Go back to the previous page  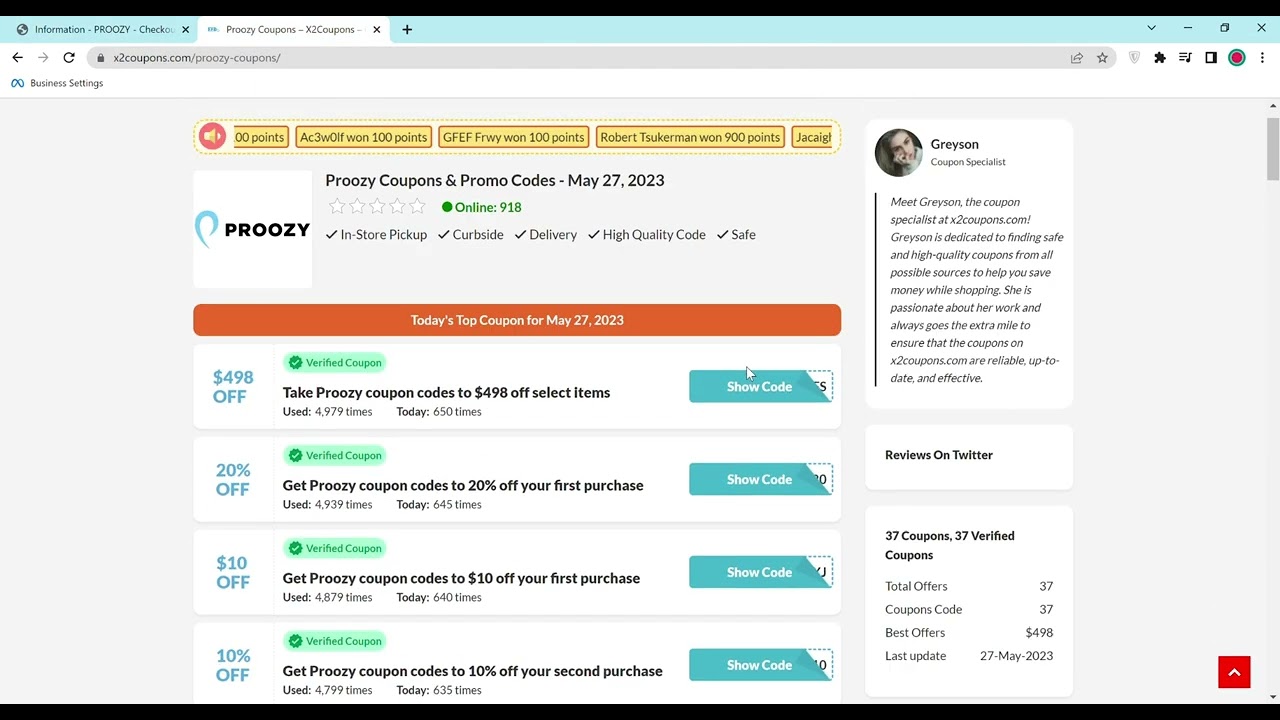tap(17, 58)
